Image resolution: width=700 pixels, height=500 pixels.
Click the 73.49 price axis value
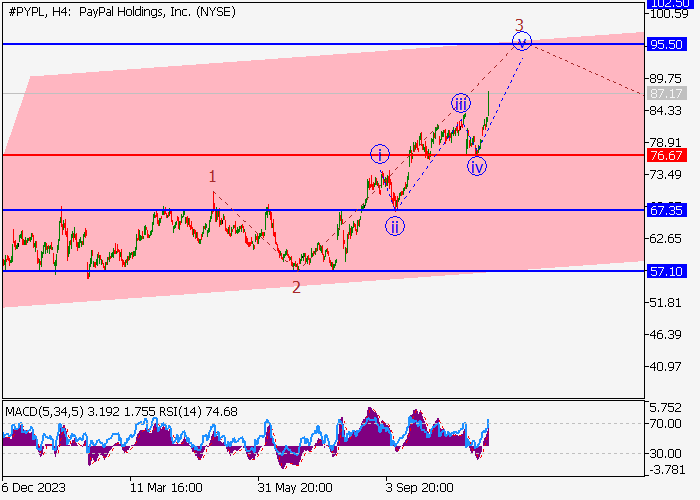(x=666, y=175)
